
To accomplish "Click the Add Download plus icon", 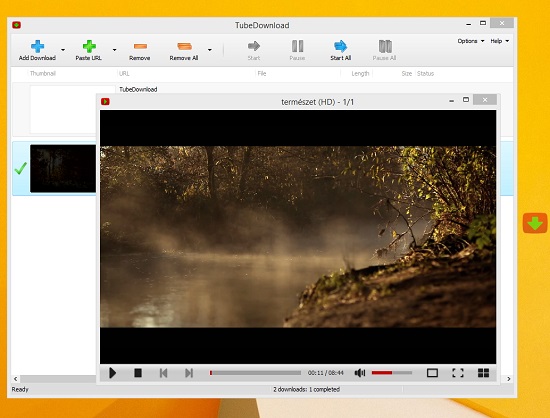I will 37,46.
